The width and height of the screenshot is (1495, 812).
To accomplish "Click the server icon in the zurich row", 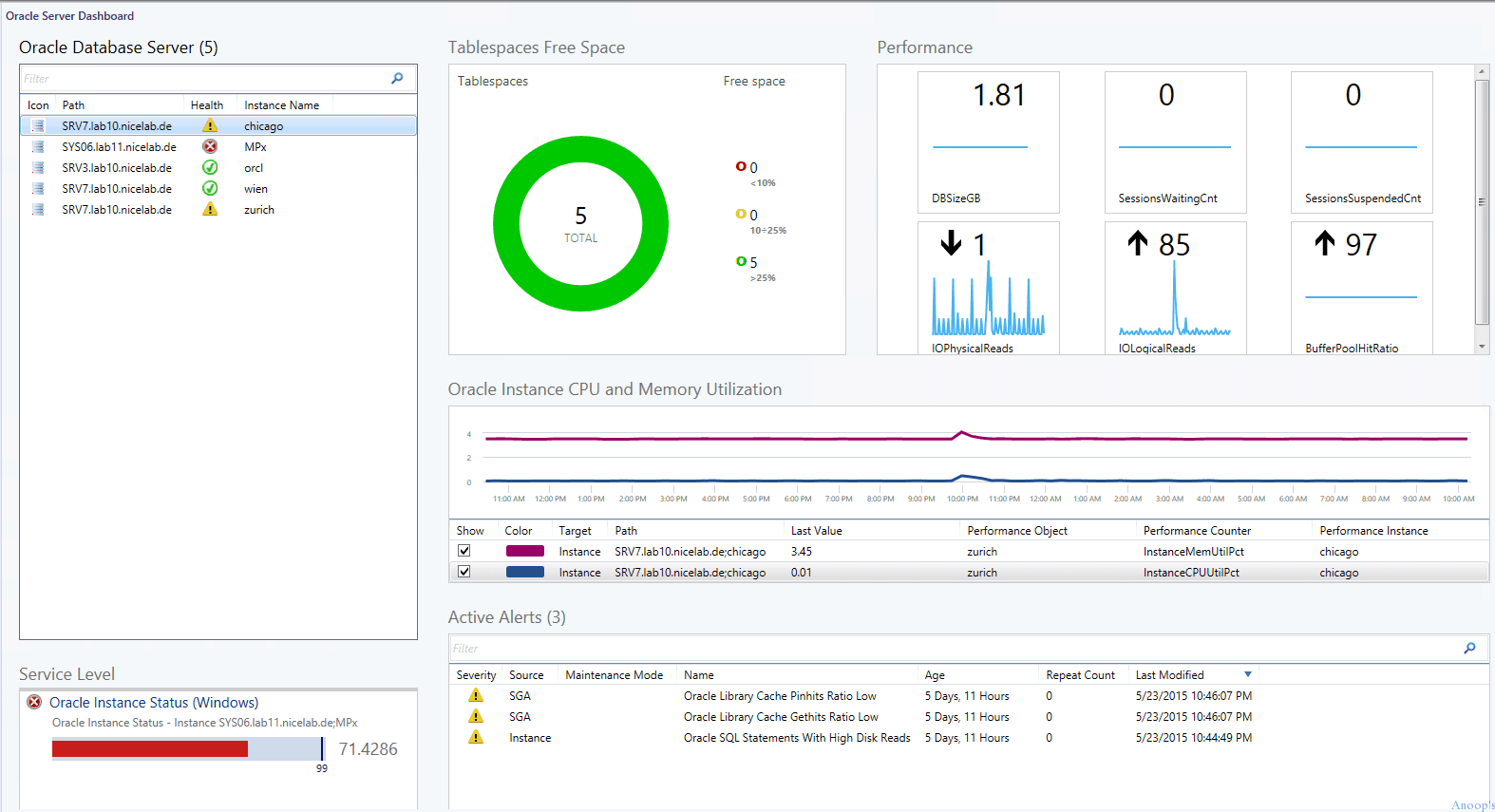I will (38, 209).
